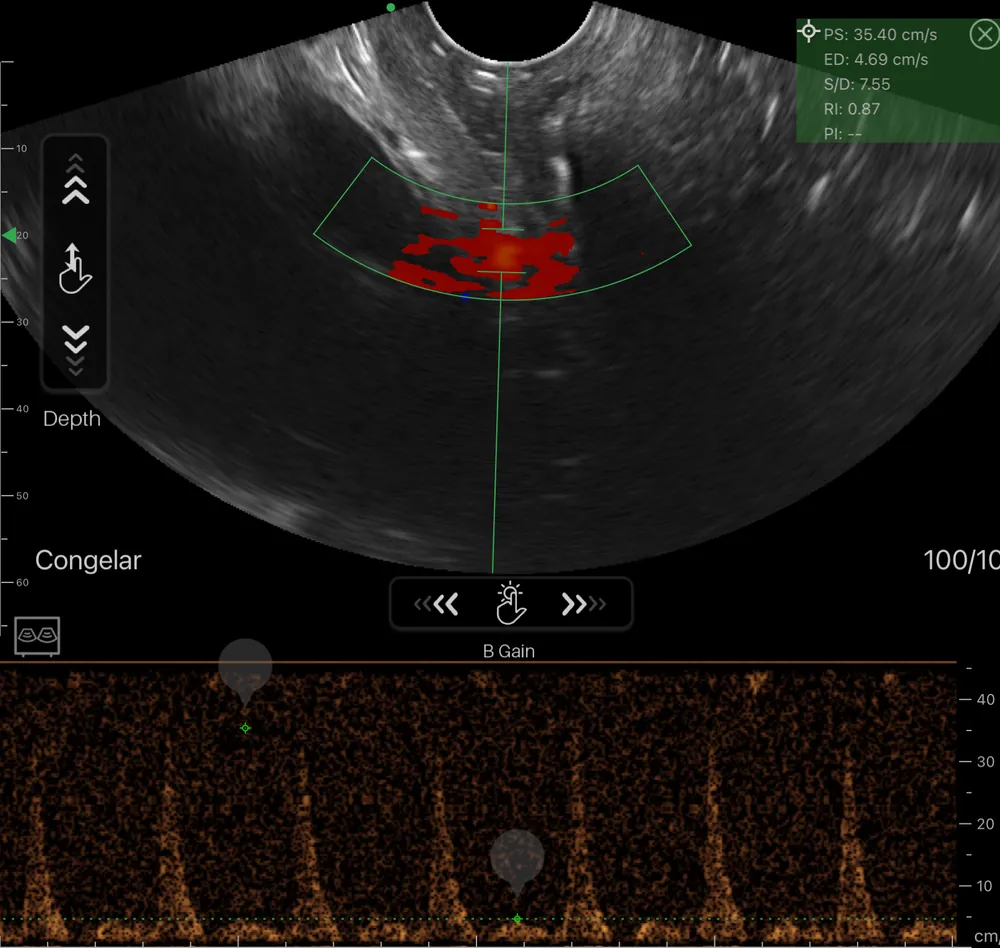This screenshot has height=948, width=1000.
Task: Click the B Gain label
Action: pos(509,651)
